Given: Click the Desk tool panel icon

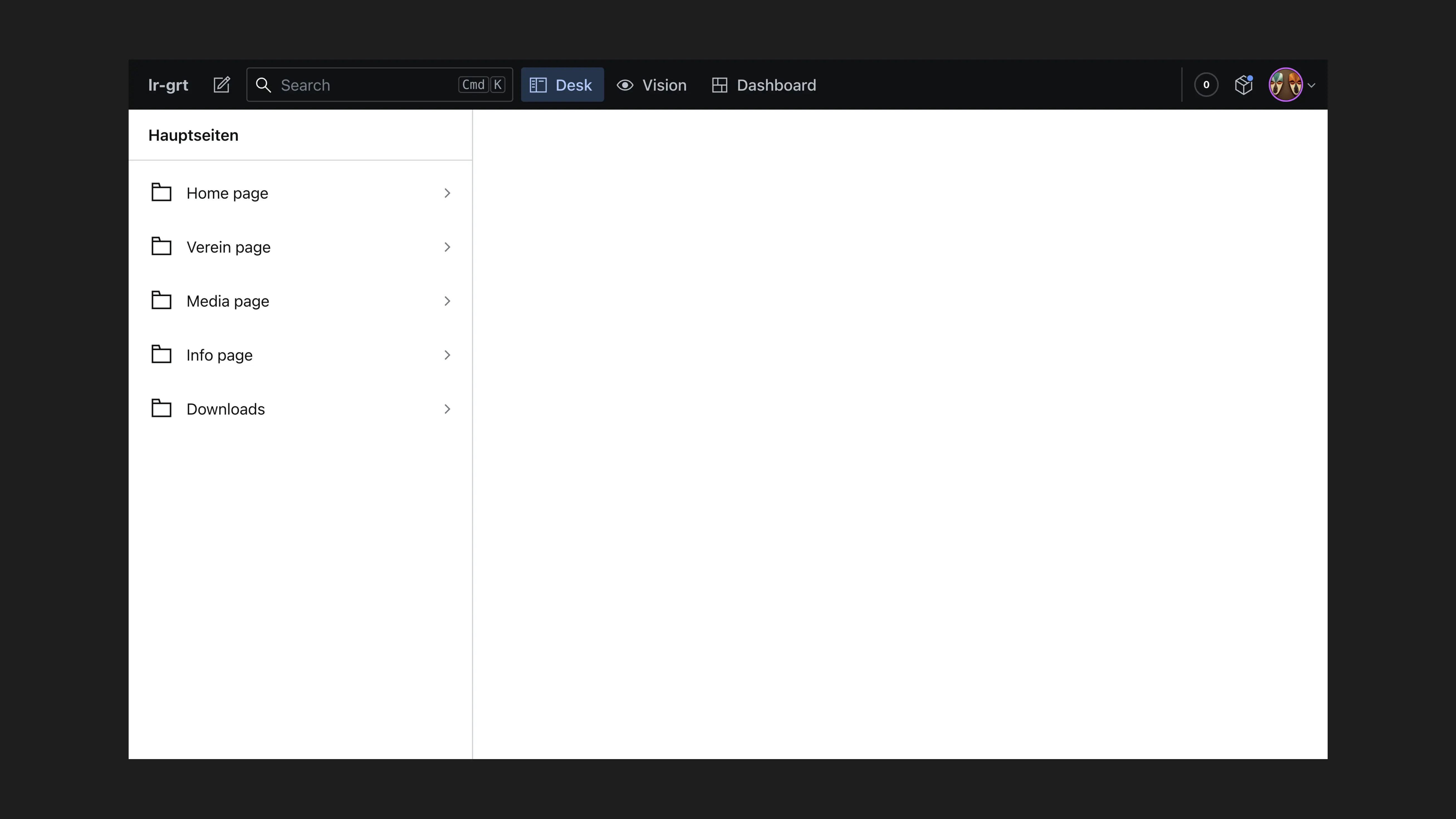Looking at the screenshot, I should (538, 85).
